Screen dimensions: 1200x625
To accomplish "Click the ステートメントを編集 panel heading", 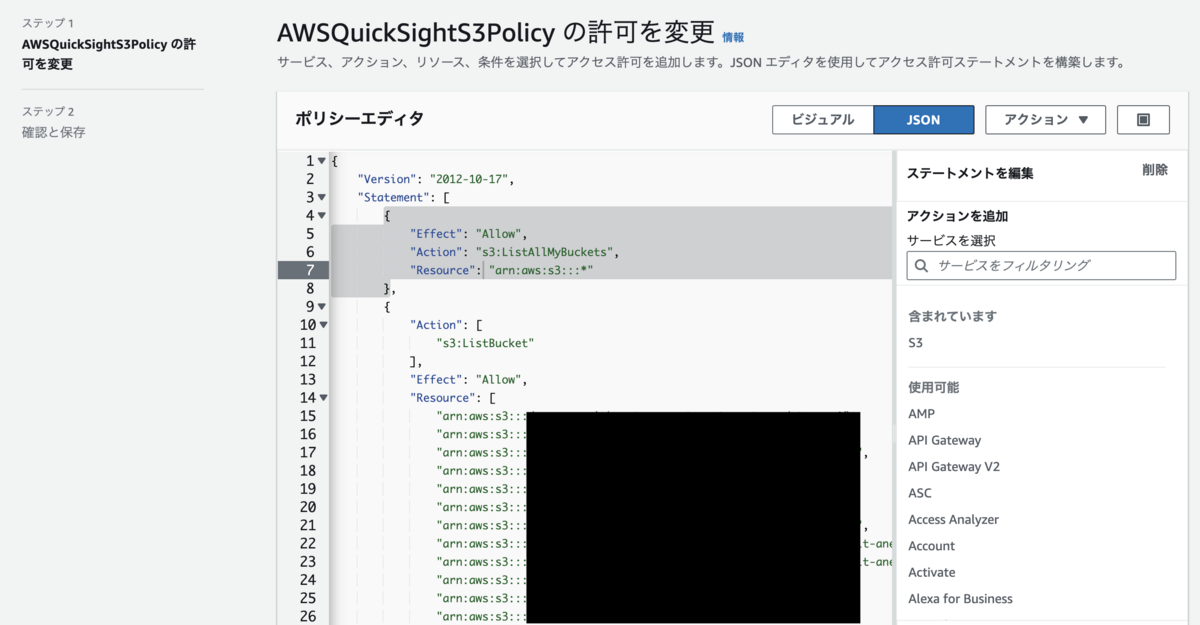I will (x=970, y=173).
